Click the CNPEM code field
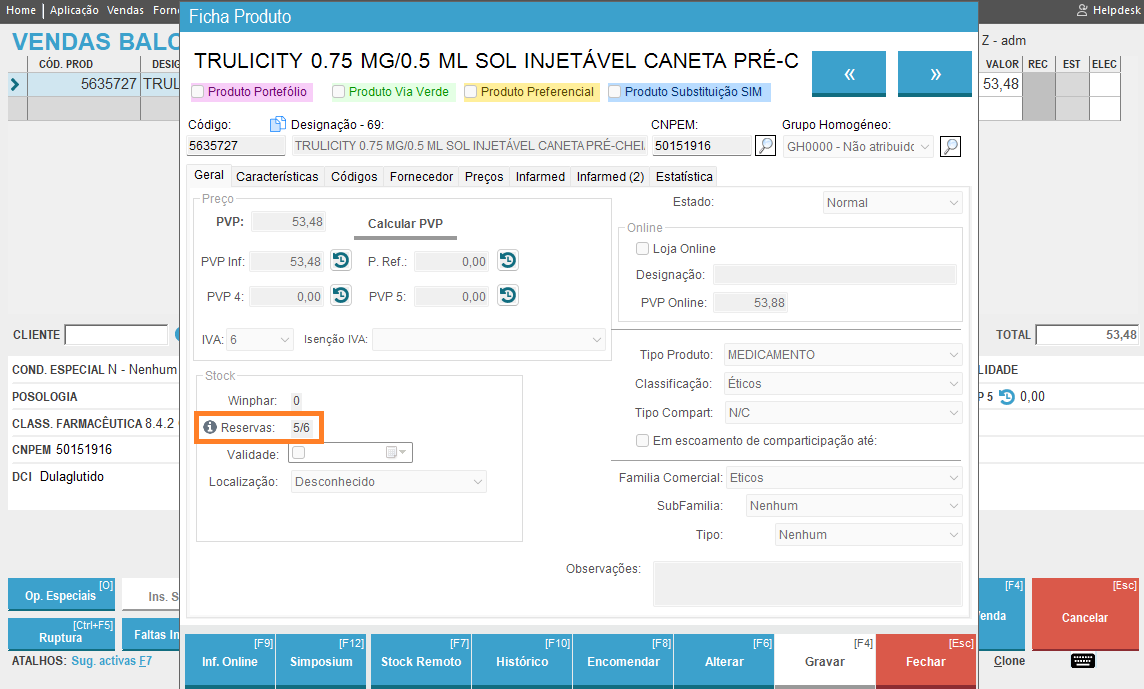 point(701,146)
